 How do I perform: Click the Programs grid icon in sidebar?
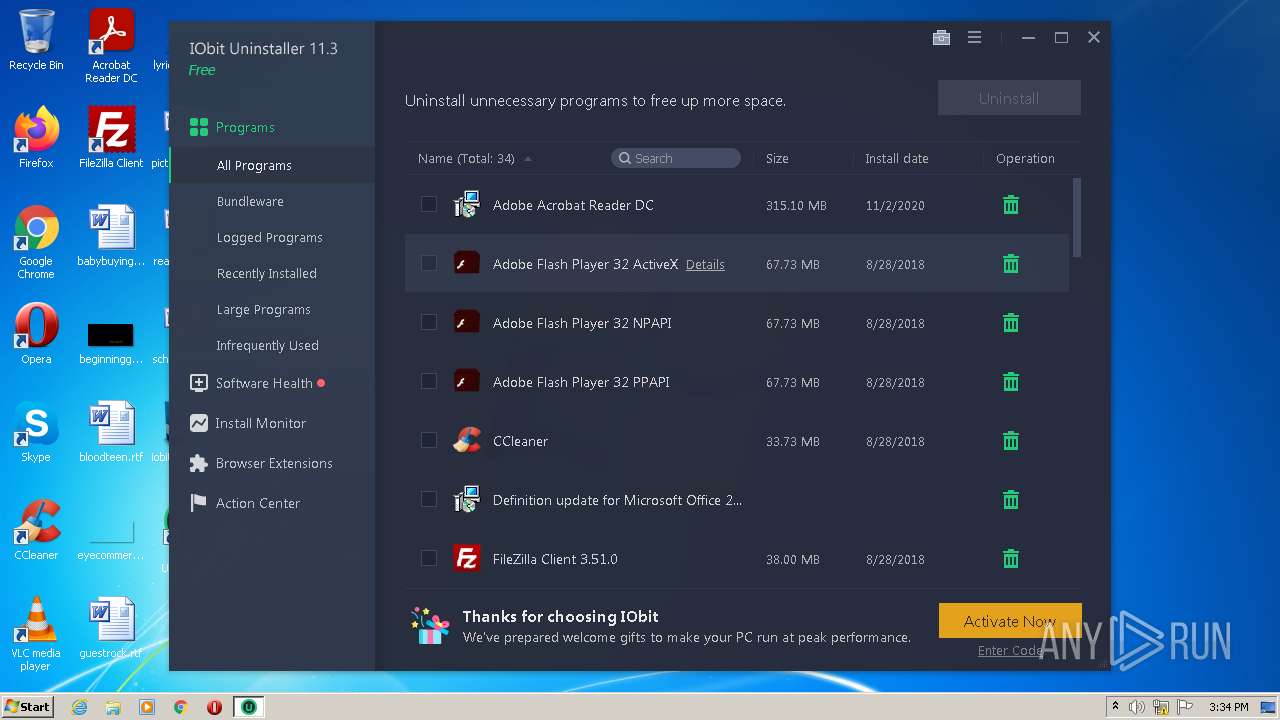coord(199,127)
